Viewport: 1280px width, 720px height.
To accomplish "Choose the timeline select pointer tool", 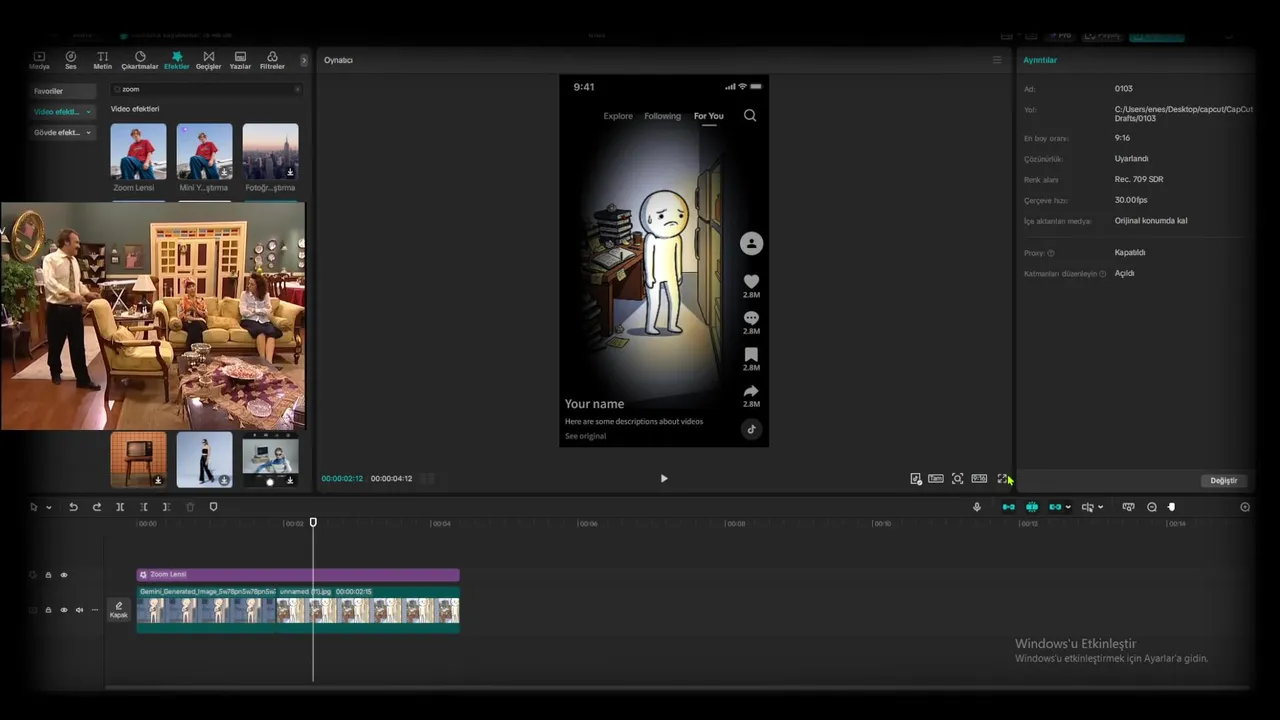I will coord(33,507).
